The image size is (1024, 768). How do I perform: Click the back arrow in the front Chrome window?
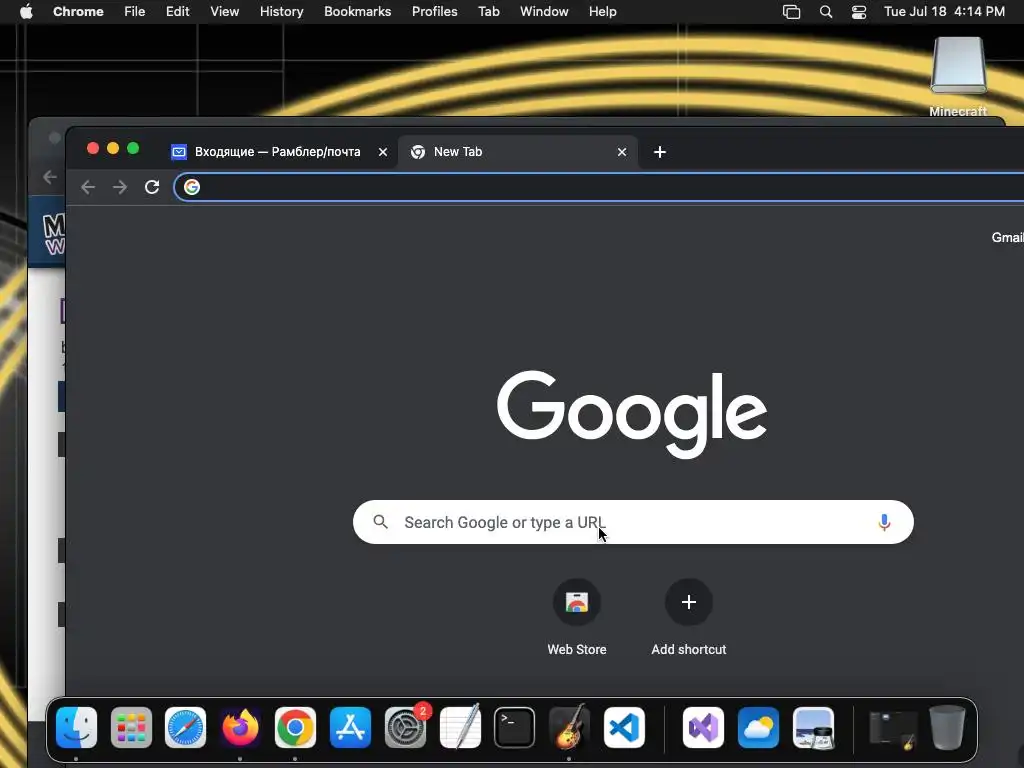[x=88, y=187]
